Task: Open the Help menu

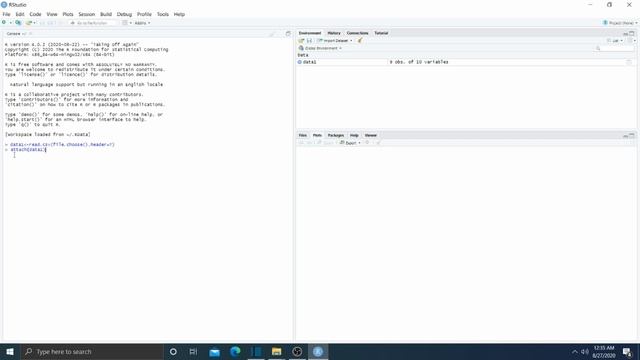Action: click(x=179, y=14)
